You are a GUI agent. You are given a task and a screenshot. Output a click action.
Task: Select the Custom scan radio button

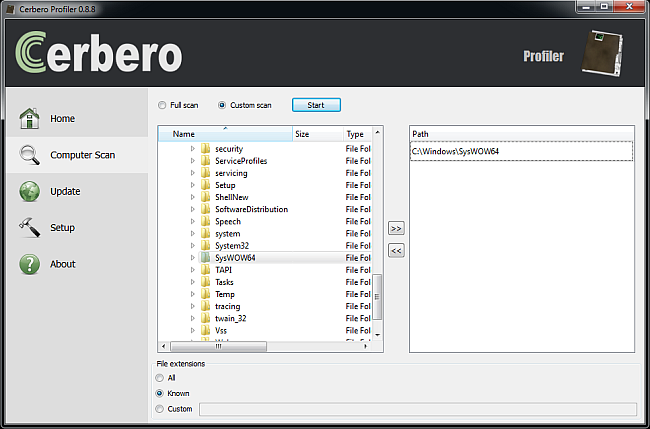click(x=222, y=105)
